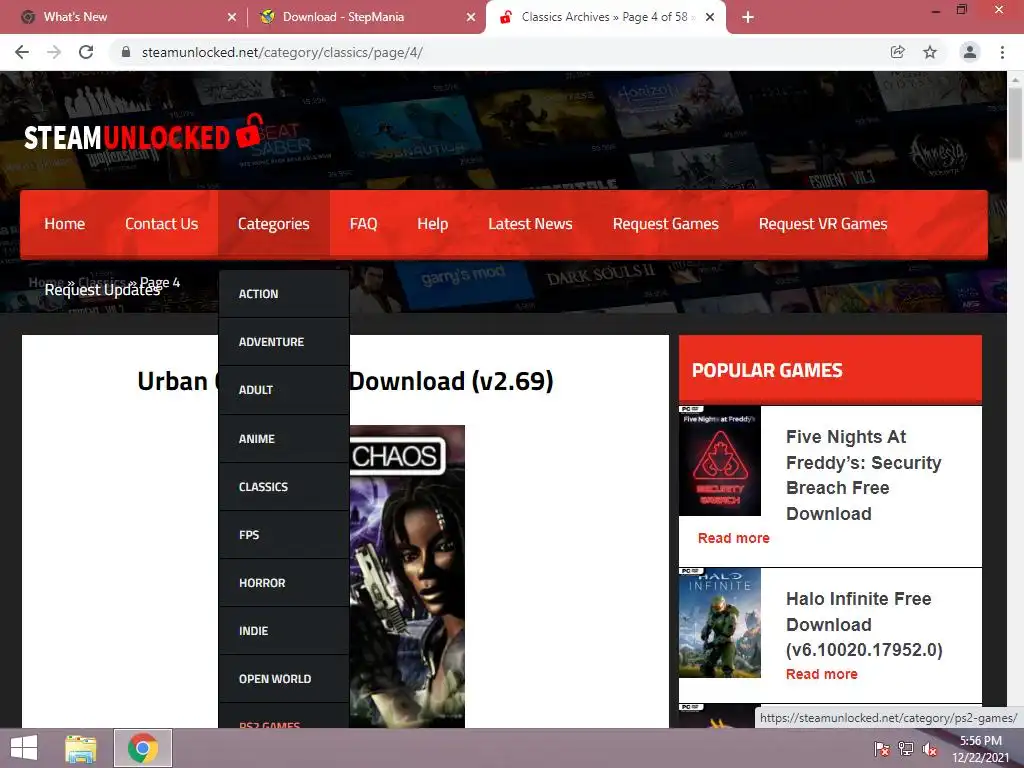
Task: Open the Help nav item
Action: 433,224
